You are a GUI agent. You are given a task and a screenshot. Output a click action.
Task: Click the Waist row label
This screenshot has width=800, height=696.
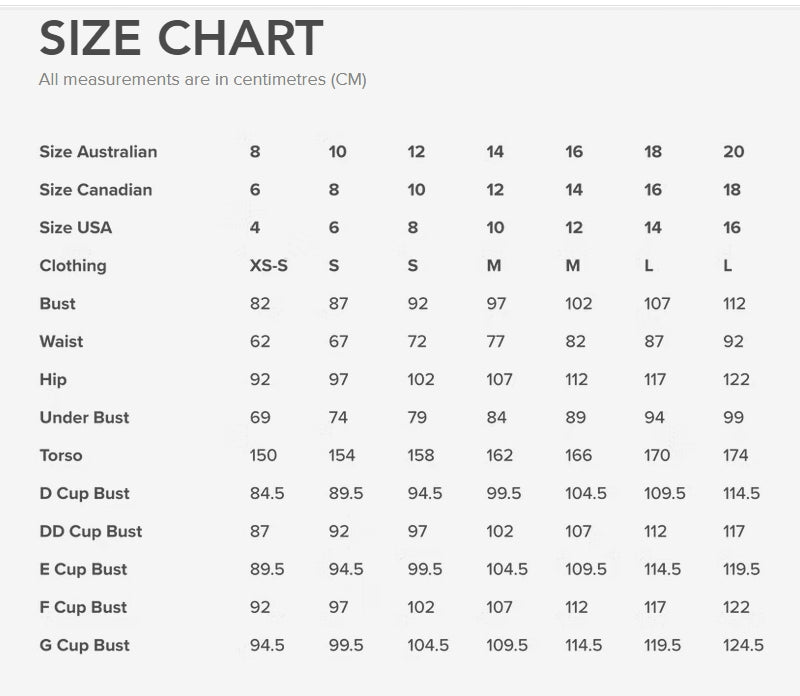tap(61, 342)
